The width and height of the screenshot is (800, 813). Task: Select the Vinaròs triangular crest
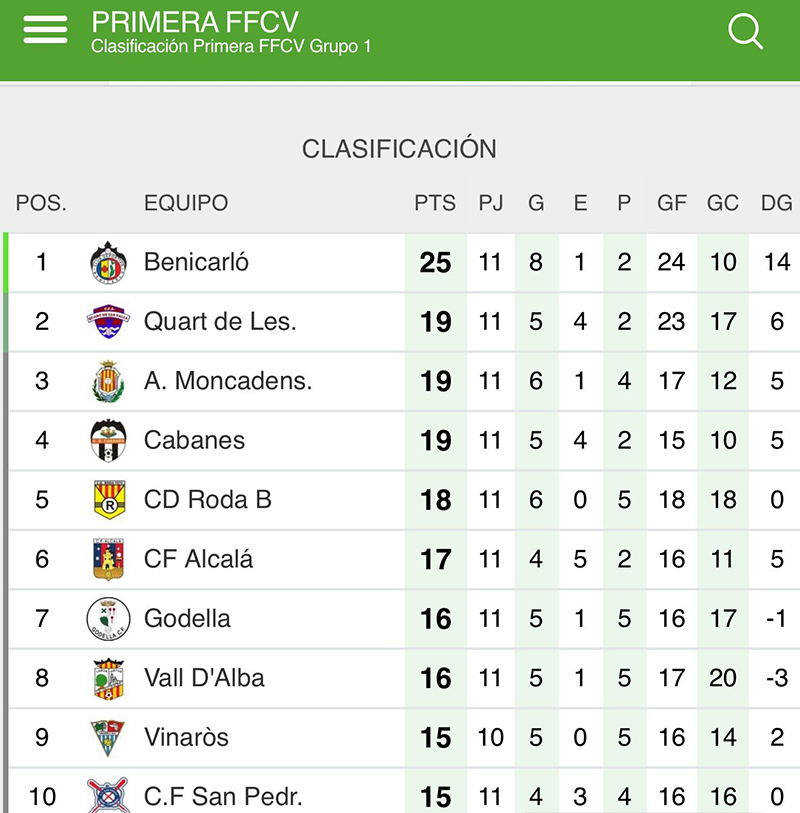tap(108, 737)
